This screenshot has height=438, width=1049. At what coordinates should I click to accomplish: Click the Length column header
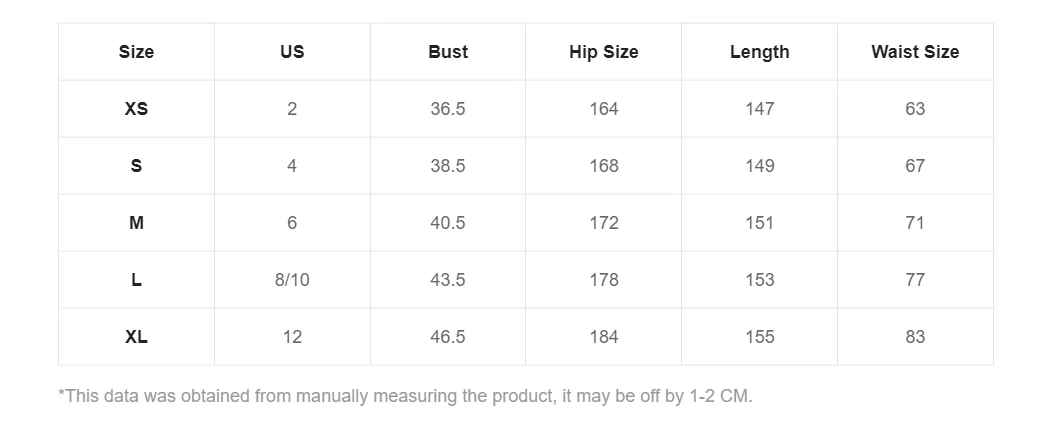click(x=759, y=52)
